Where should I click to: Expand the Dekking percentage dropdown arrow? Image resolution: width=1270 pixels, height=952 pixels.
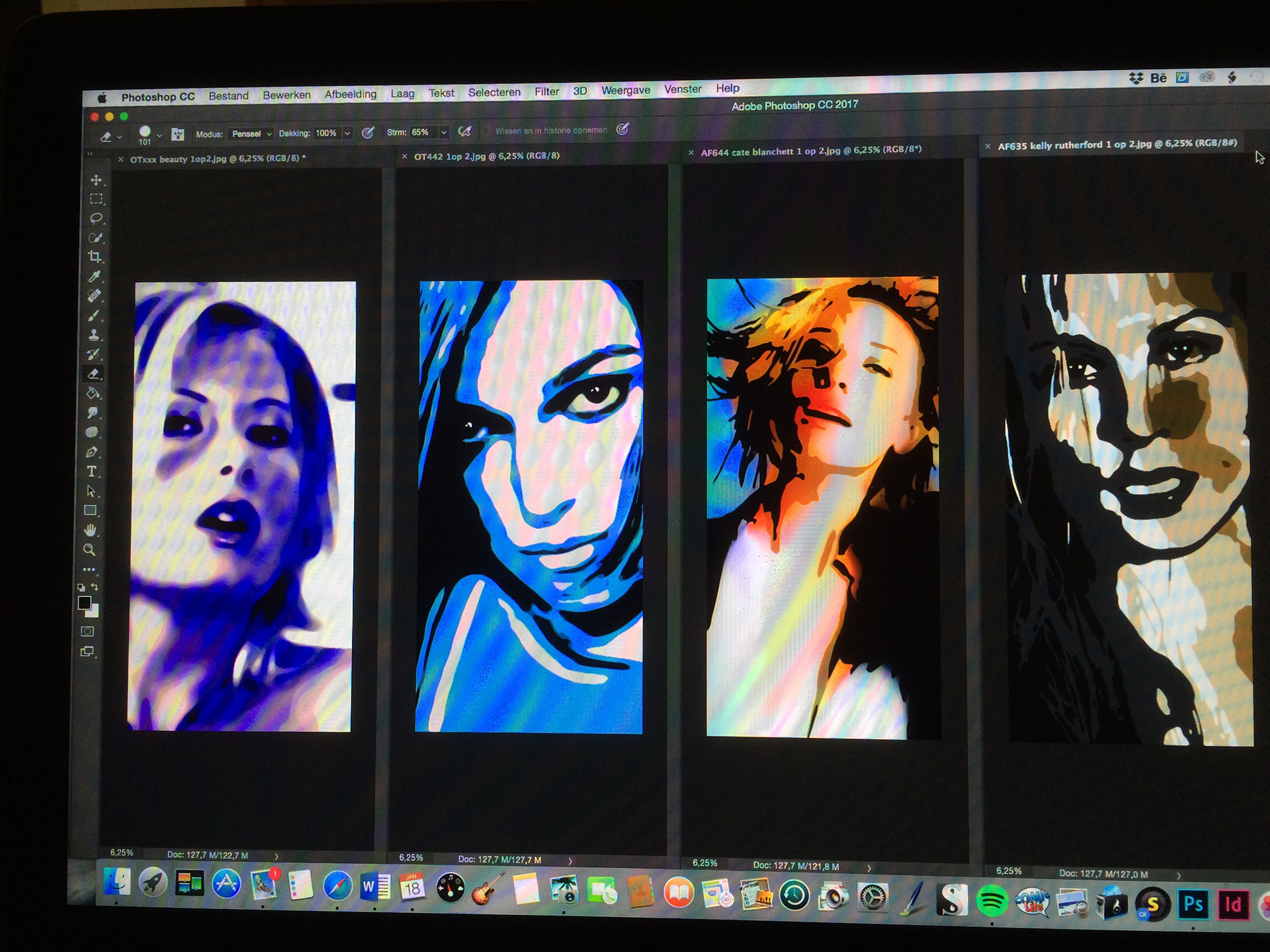tap(347, 133)
